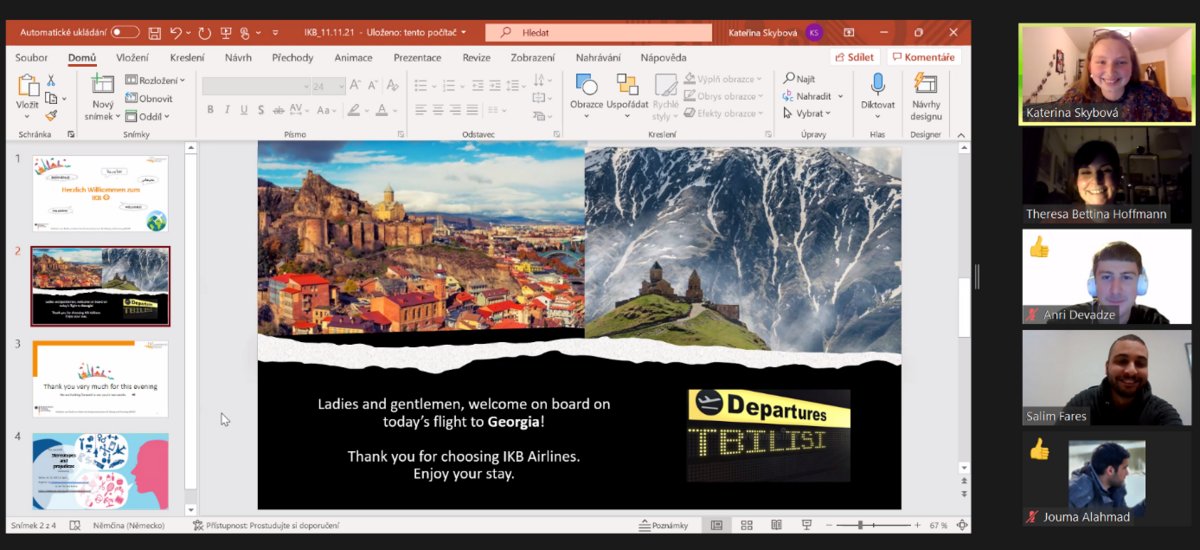Select slide 3 thumbnail in the panel
The image size is (1200, 550).
click(100, 379)
